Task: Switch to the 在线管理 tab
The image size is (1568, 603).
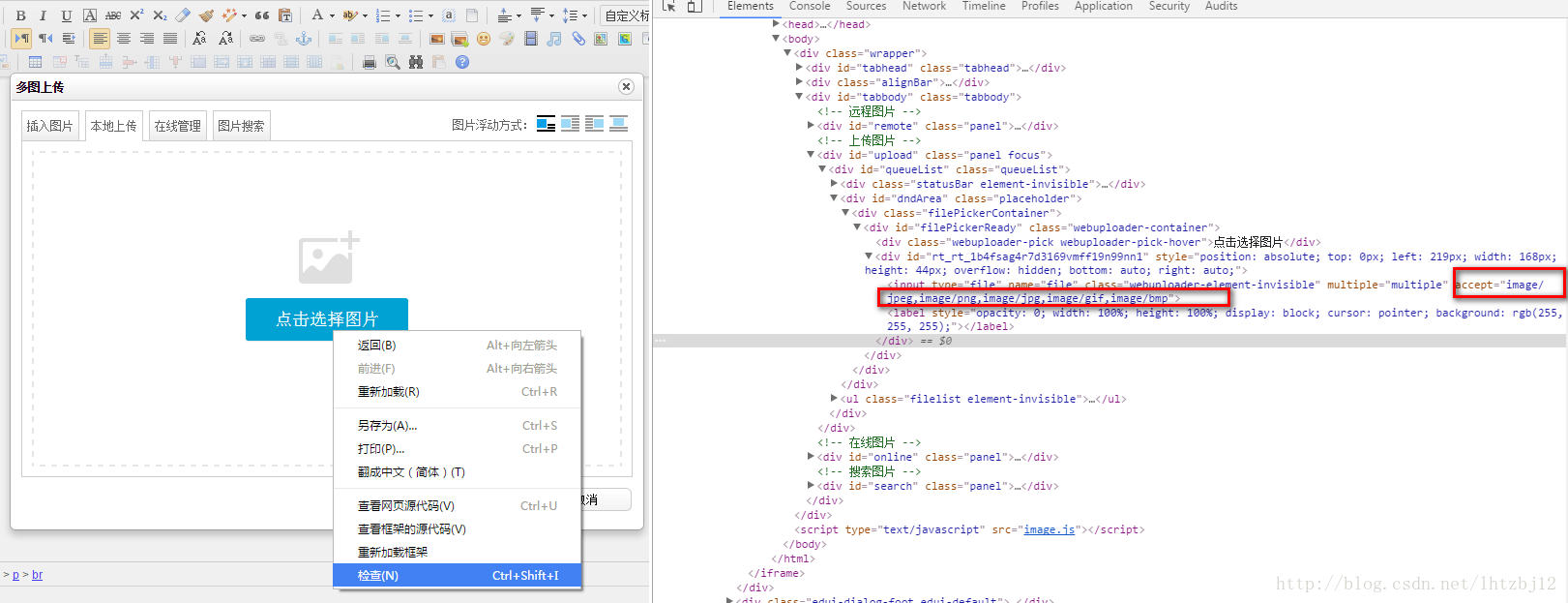Action: pos(178,126)
